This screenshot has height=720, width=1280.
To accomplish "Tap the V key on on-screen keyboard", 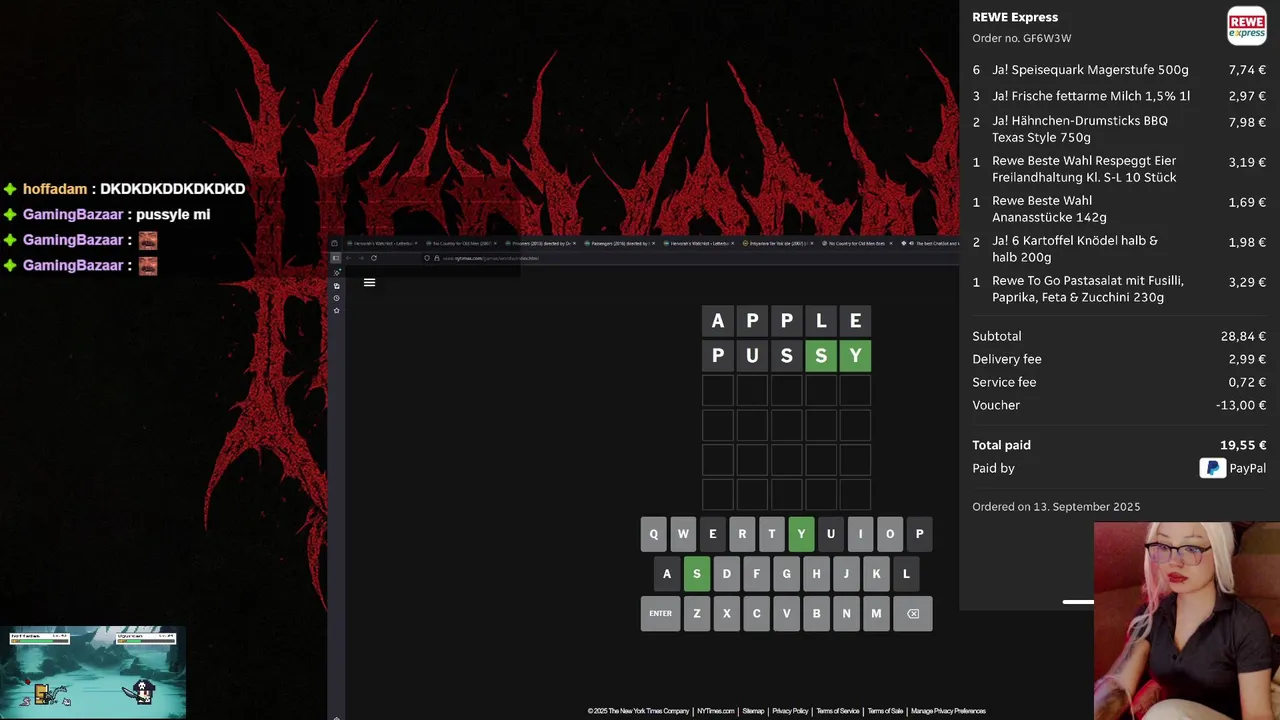I will (787, 614).
